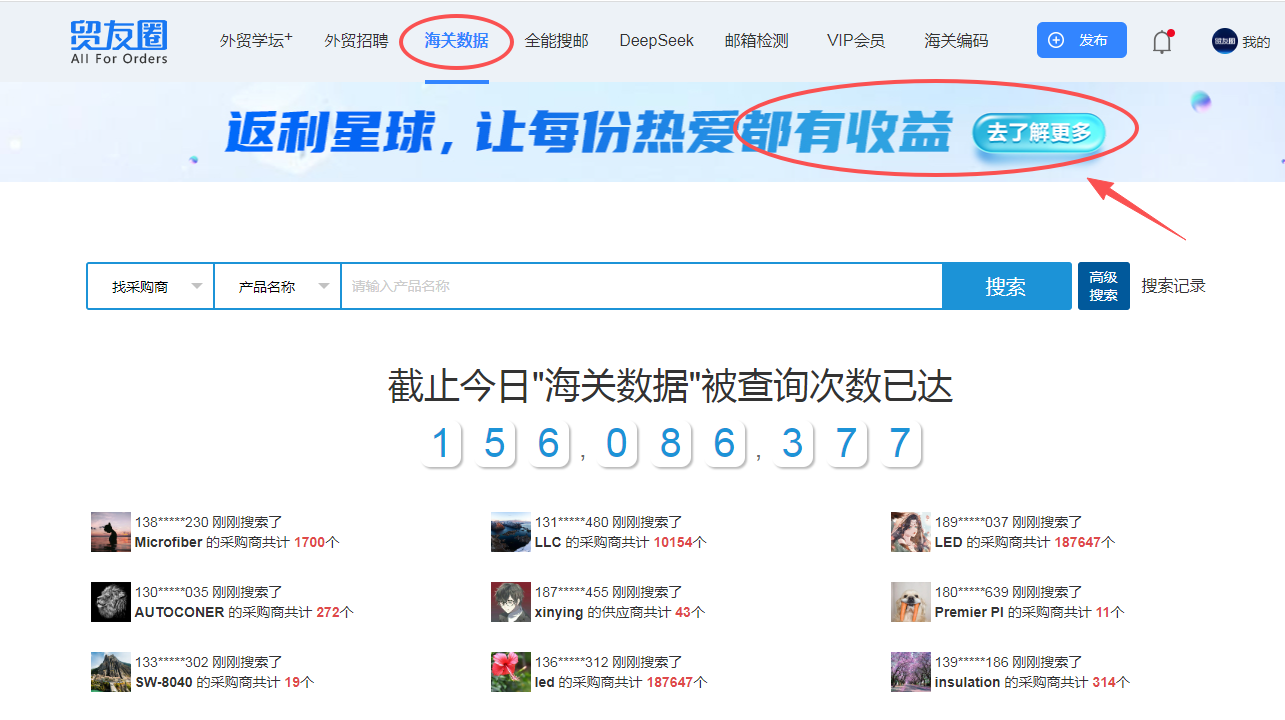
Task: Click the 贸友圈 site logo
Action: pos(119,41)
